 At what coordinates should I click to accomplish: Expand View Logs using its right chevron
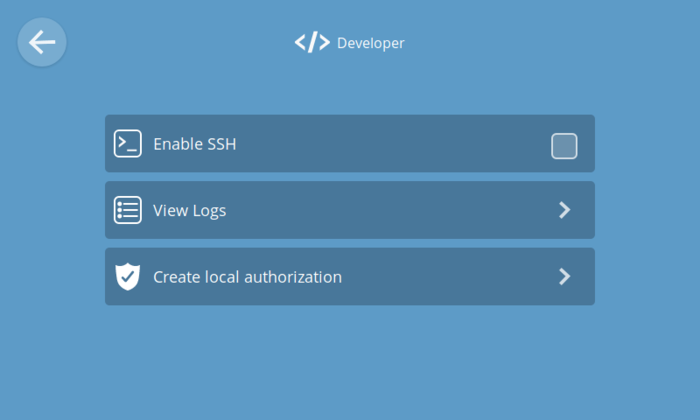pos(564,210)
